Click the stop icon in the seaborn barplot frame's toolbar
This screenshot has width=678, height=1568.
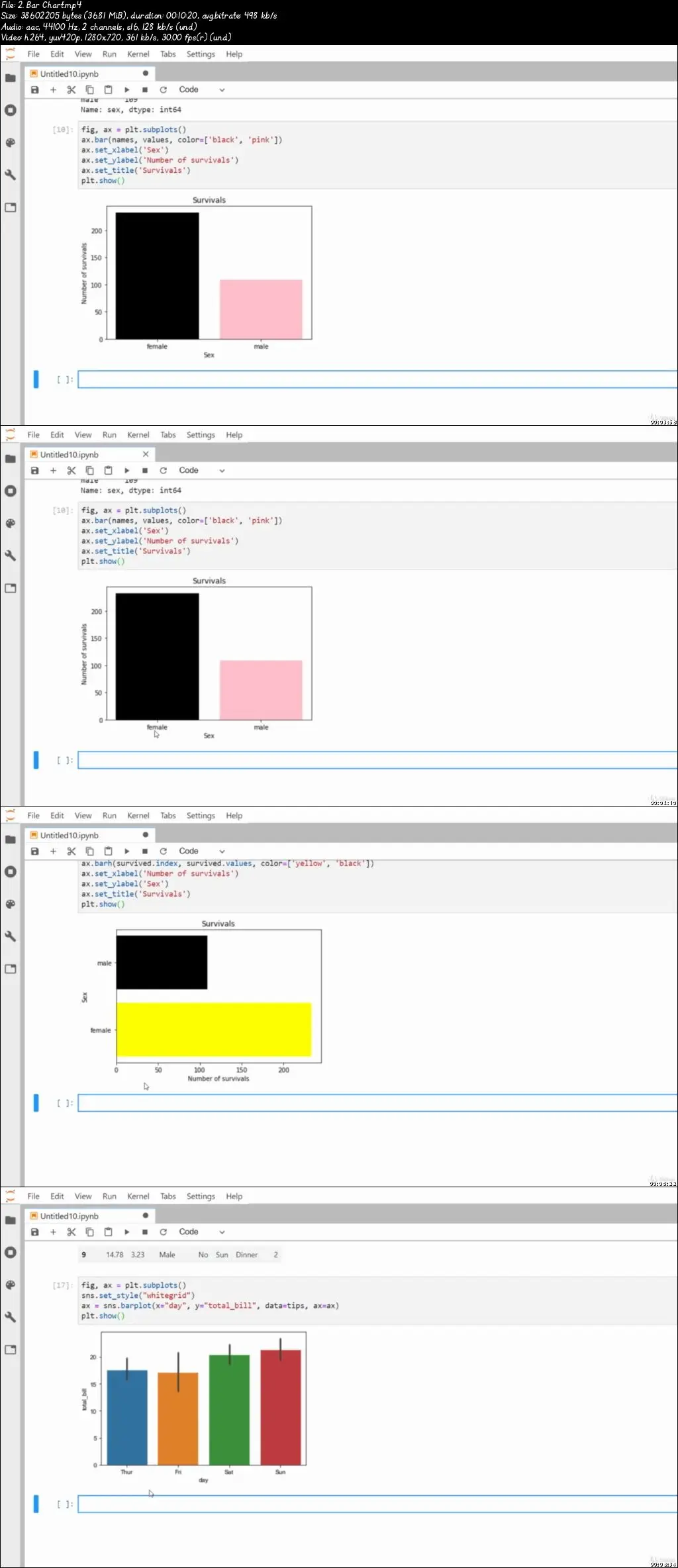(x=145, y=1232)
